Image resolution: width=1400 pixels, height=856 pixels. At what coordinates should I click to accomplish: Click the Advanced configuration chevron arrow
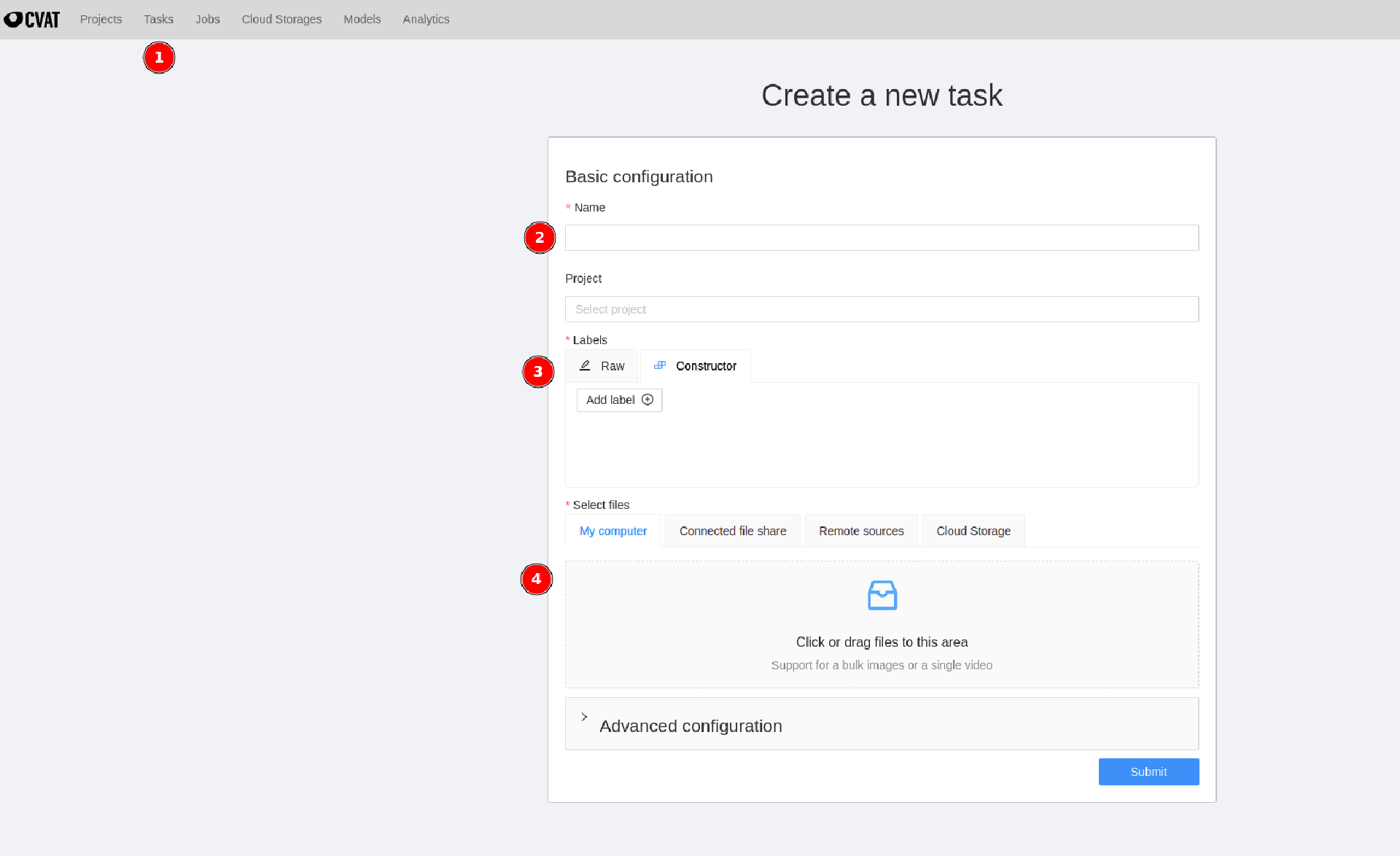tap(584, 717)
